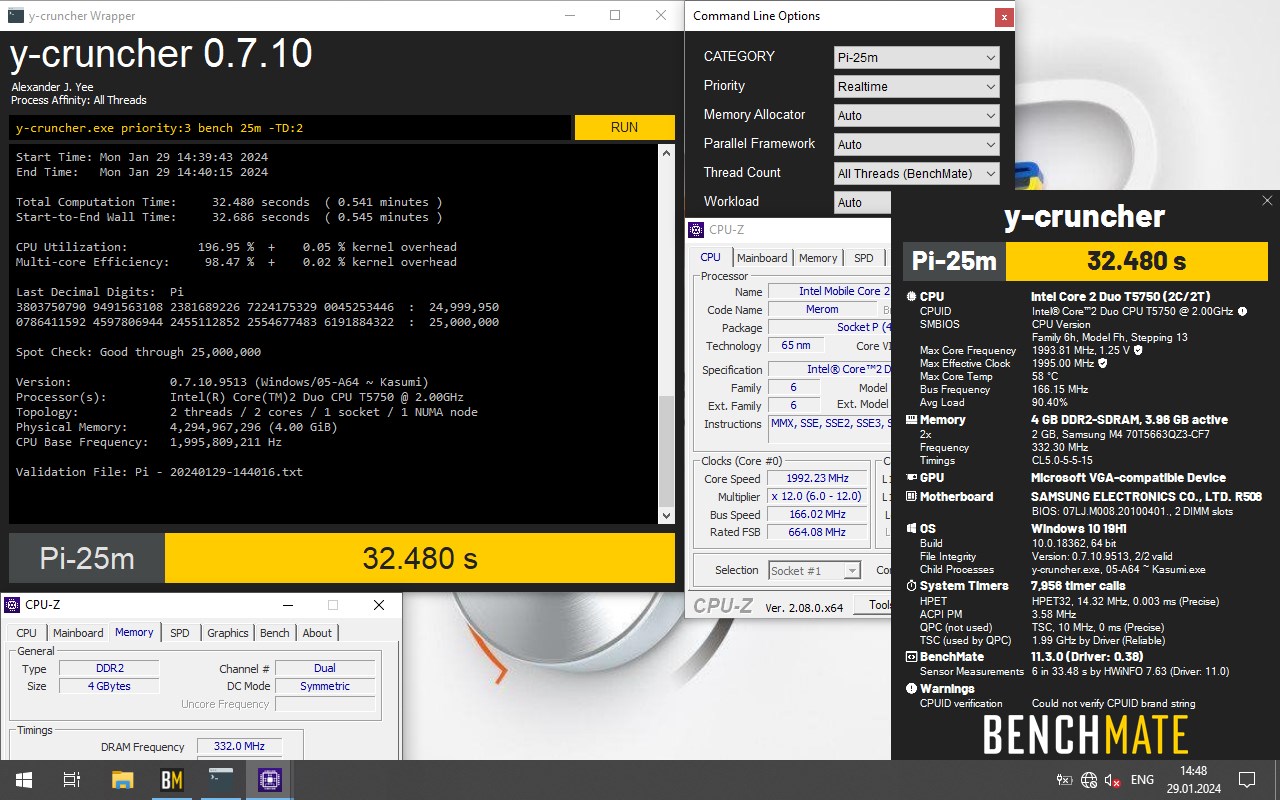Click Core Speed value 1992.23 MHz

(816, 479)
